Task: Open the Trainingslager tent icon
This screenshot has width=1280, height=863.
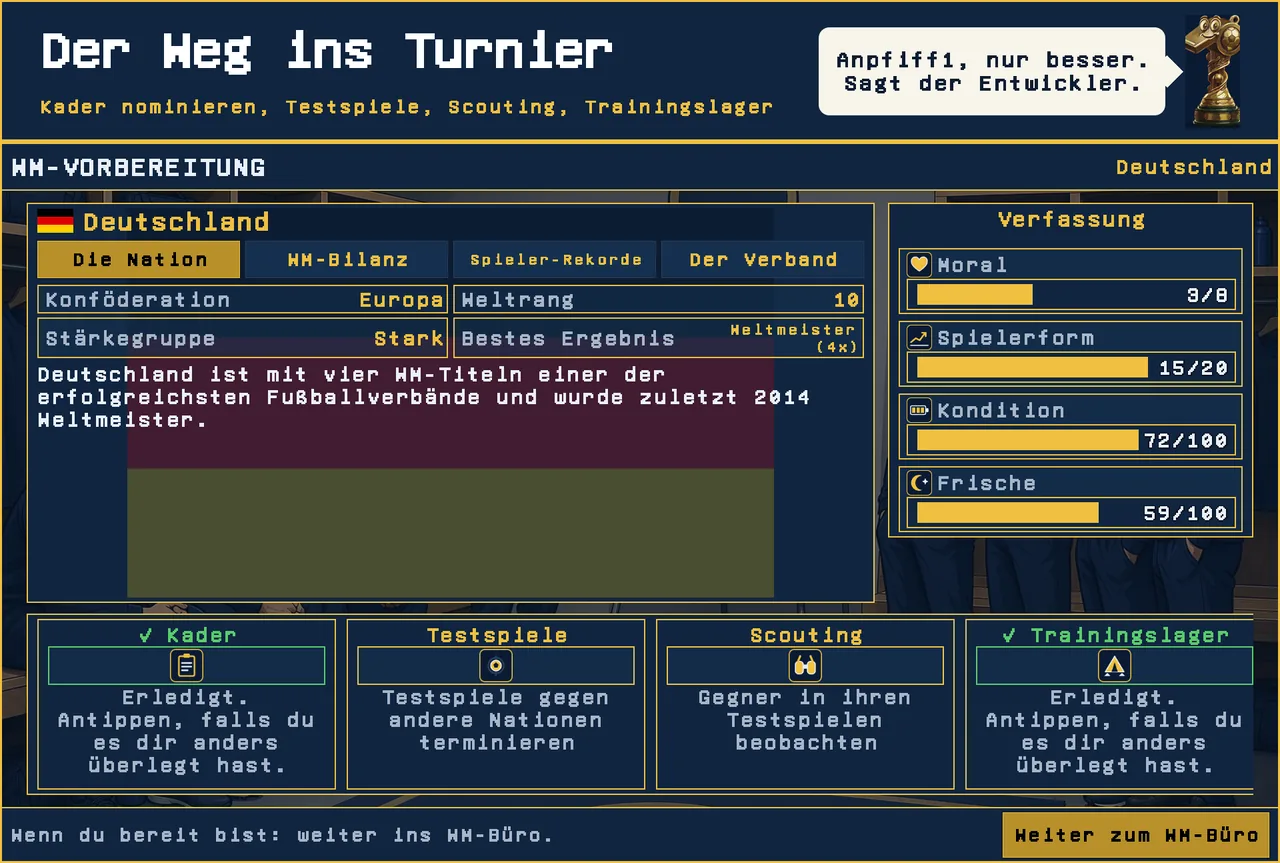Action: coord(1114,665)
